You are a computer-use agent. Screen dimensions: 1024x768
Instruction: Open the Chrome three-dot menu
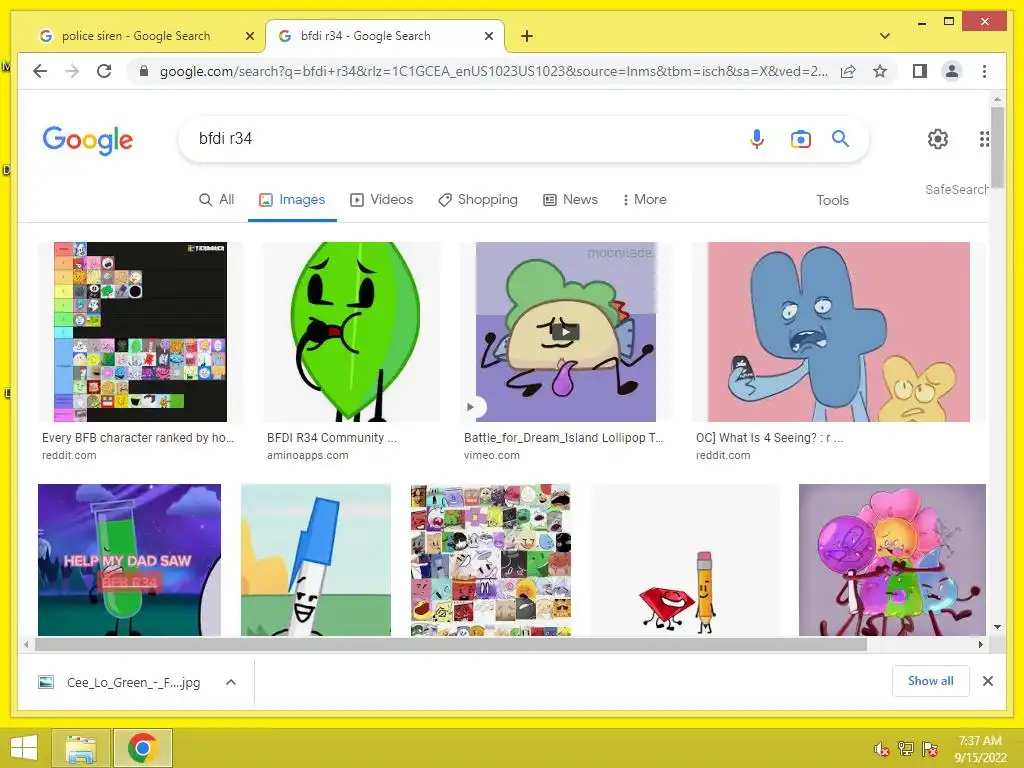(984, 71)
